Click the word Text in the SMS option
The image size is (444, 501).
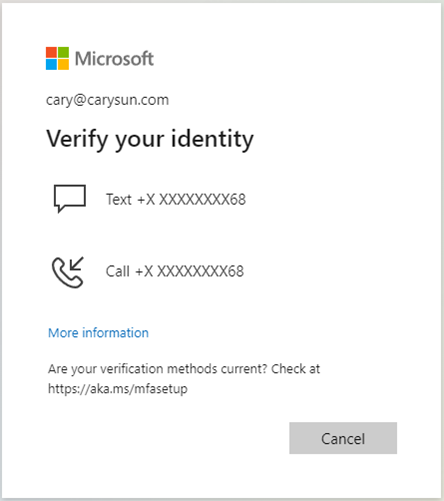click(119, 199)
